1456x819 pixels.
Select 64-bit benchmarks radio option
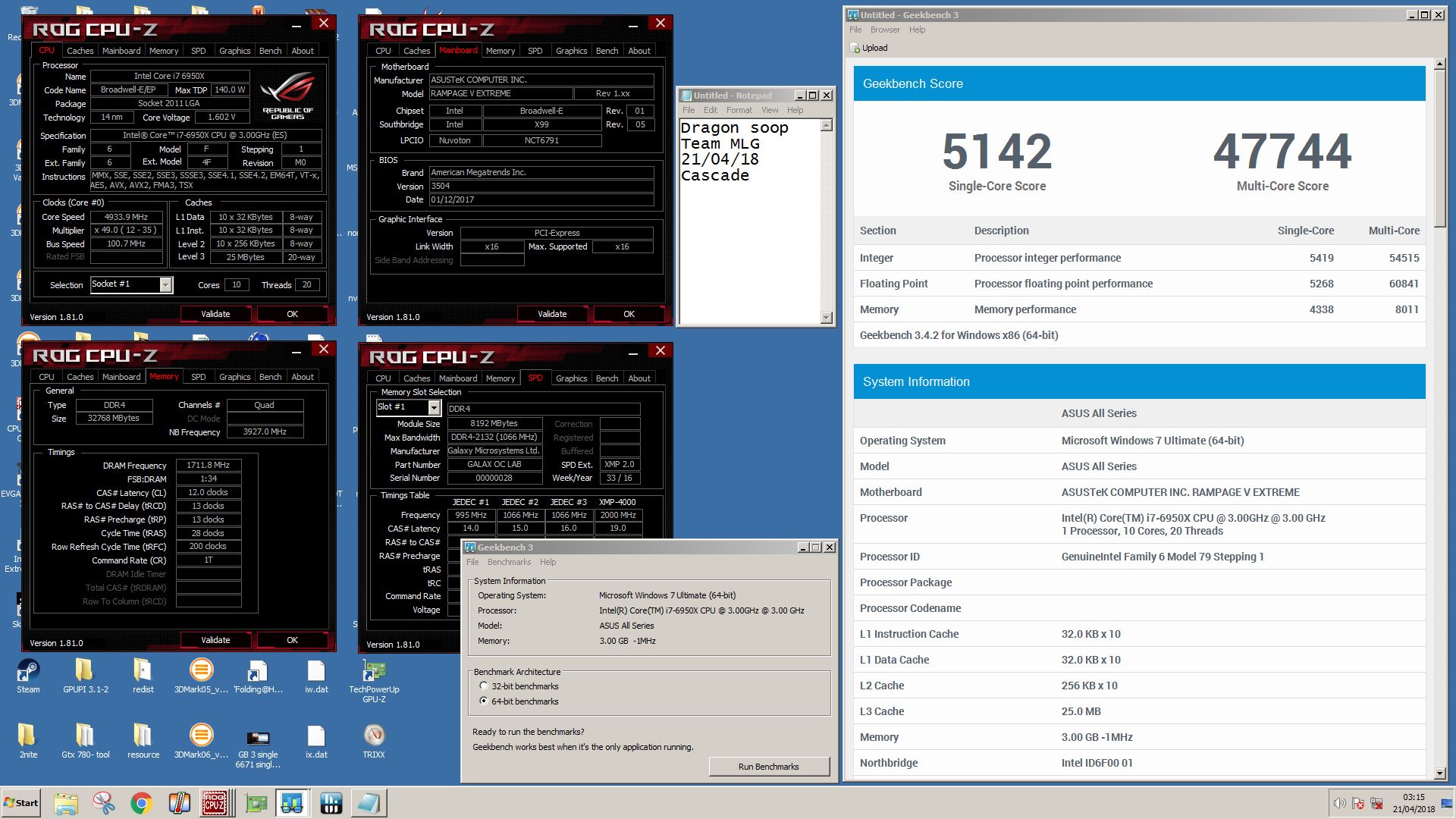(x=484, y=701)
